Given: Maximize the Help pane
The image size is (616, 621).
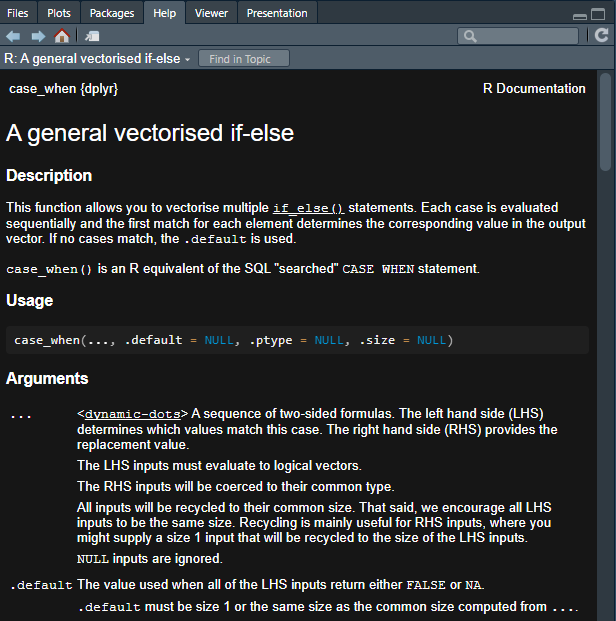Looking at the screenshot, I should pos(598,14).
